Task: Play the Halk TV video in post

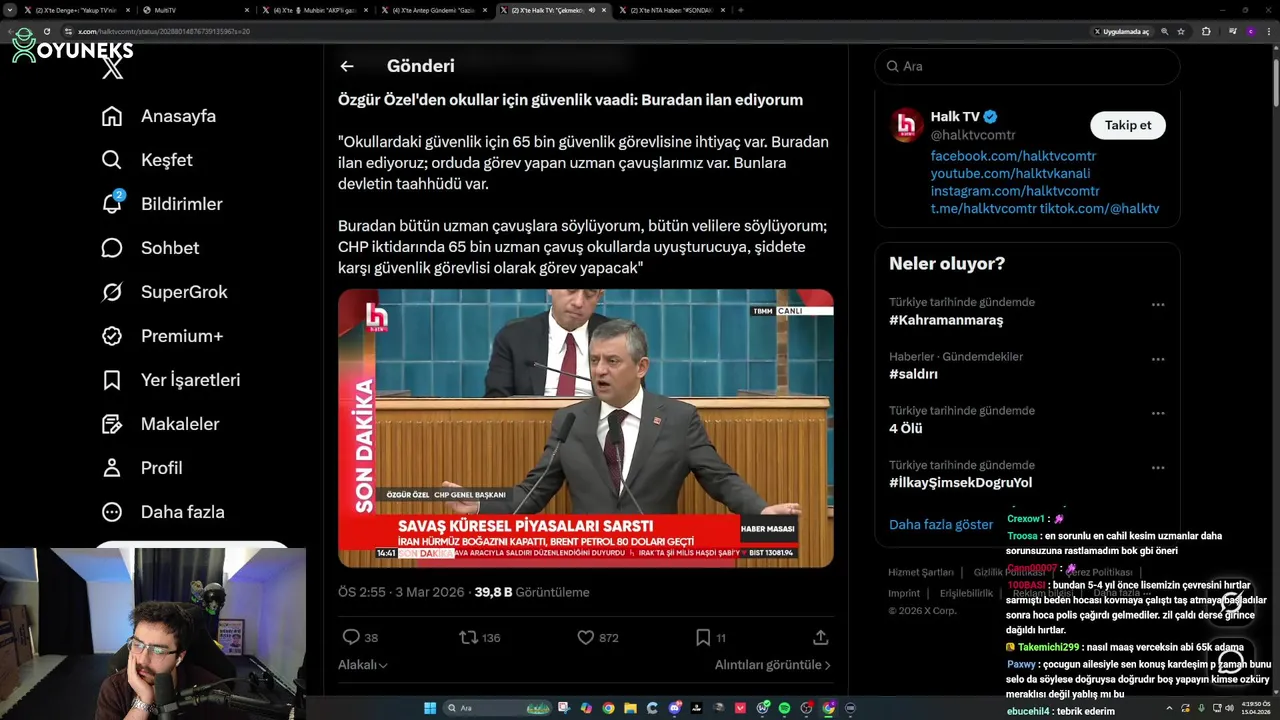Action: [585, 429]
